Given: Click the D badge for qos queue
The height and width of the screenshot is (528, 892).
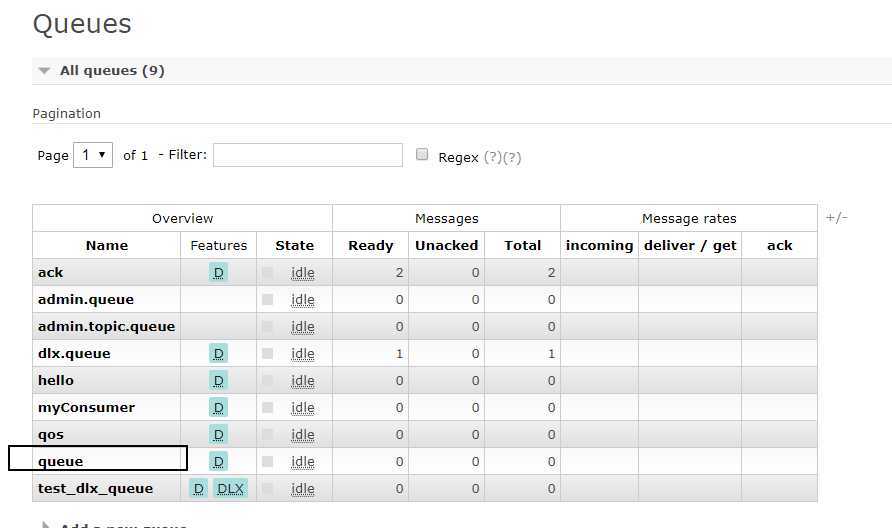Looking at the screenshot, I should [218, 434].
